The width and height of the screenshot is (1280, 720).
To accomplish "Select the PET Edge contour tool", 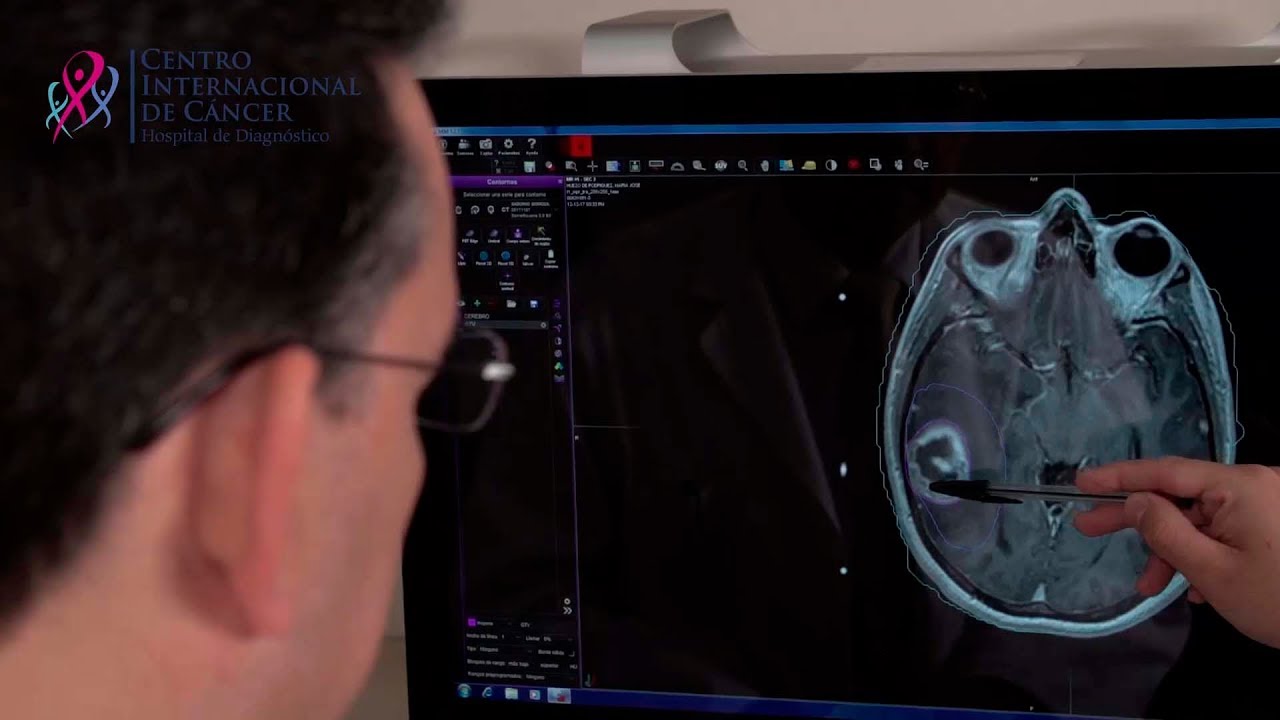I will point(470,236).
